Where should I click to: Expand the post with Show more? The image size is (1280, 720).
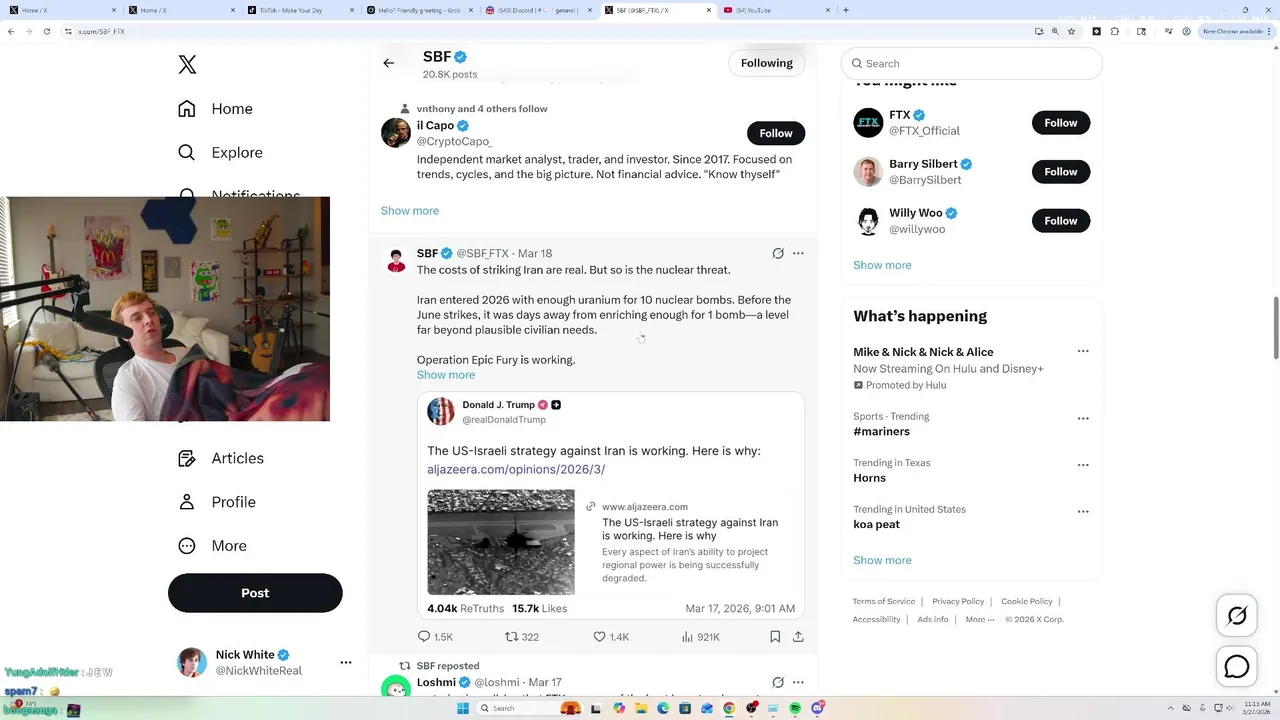(446, 375)
